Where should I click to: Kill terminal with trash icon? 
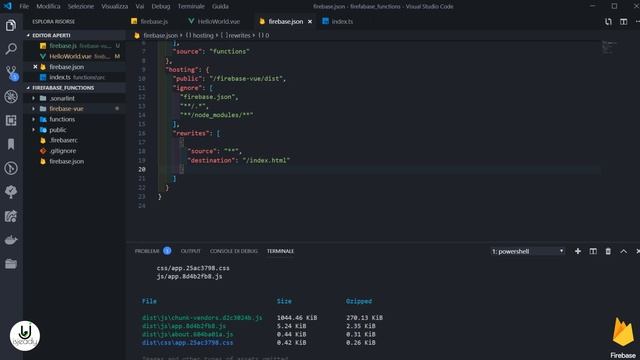pos(608,251)
